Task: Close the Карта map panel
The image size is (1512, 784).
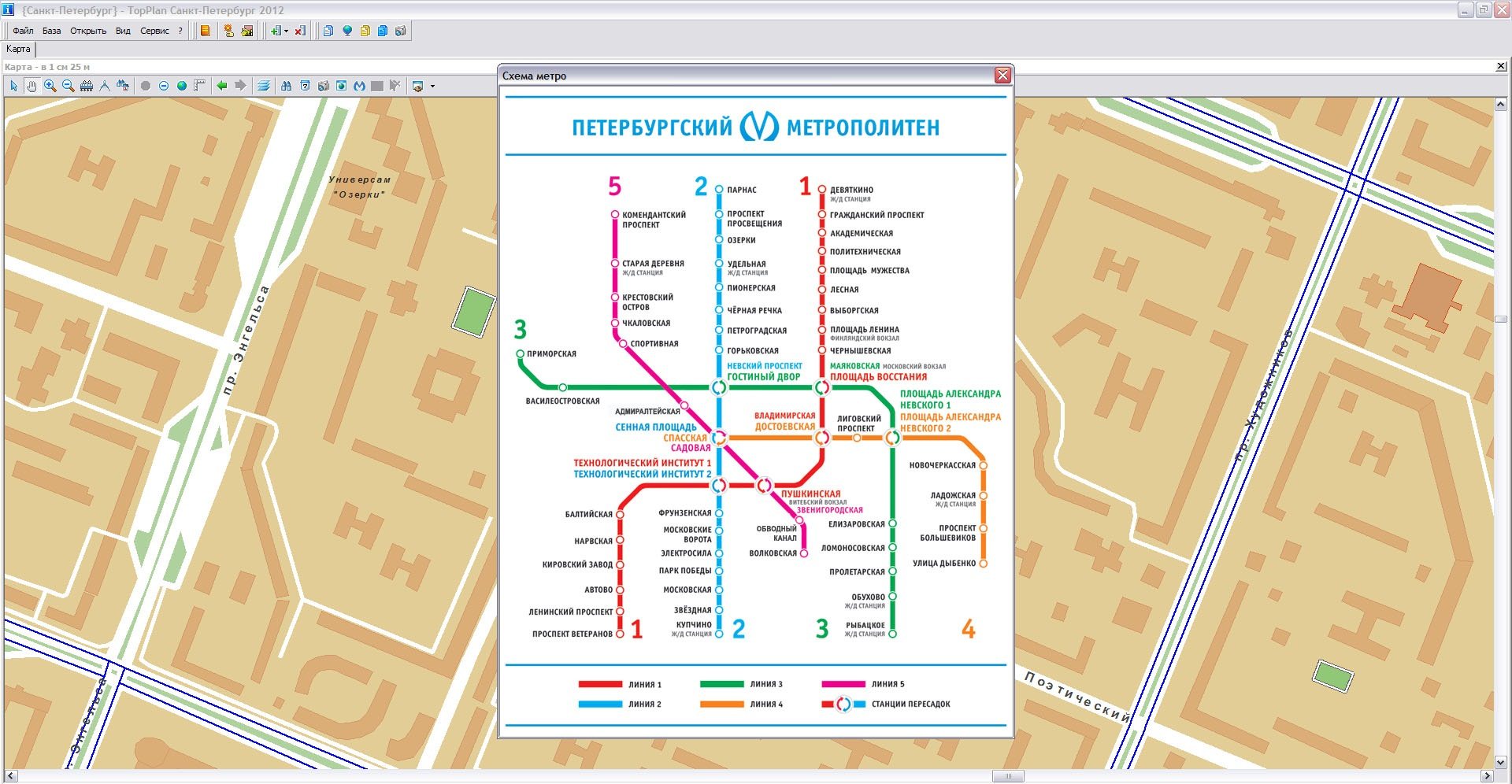Action: click(1501, 67)
